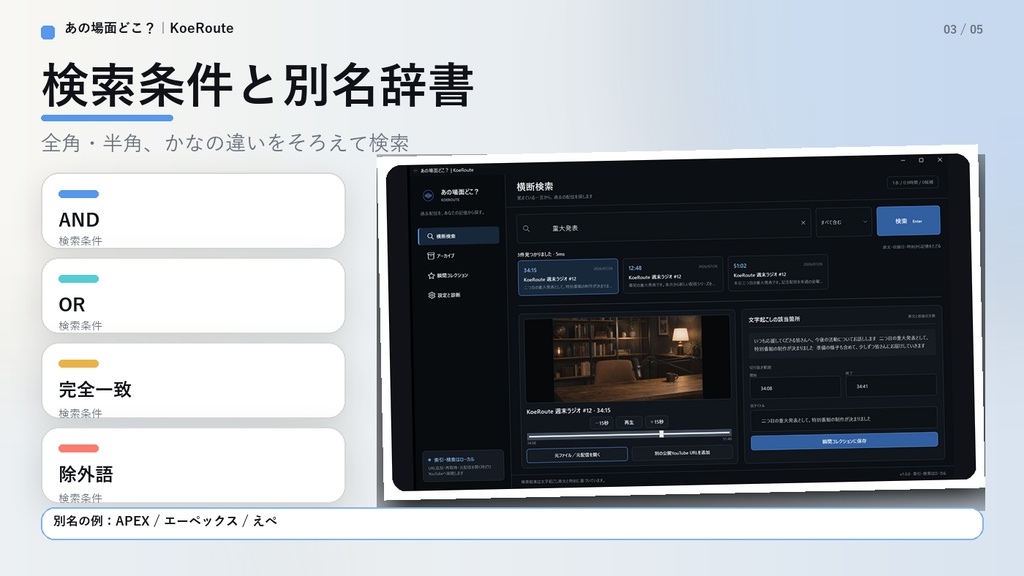Click the blue square logo beside あの場面どこ？
Image resolution: width=1024 pixels, height=576 pixels.
click(48, 32)
